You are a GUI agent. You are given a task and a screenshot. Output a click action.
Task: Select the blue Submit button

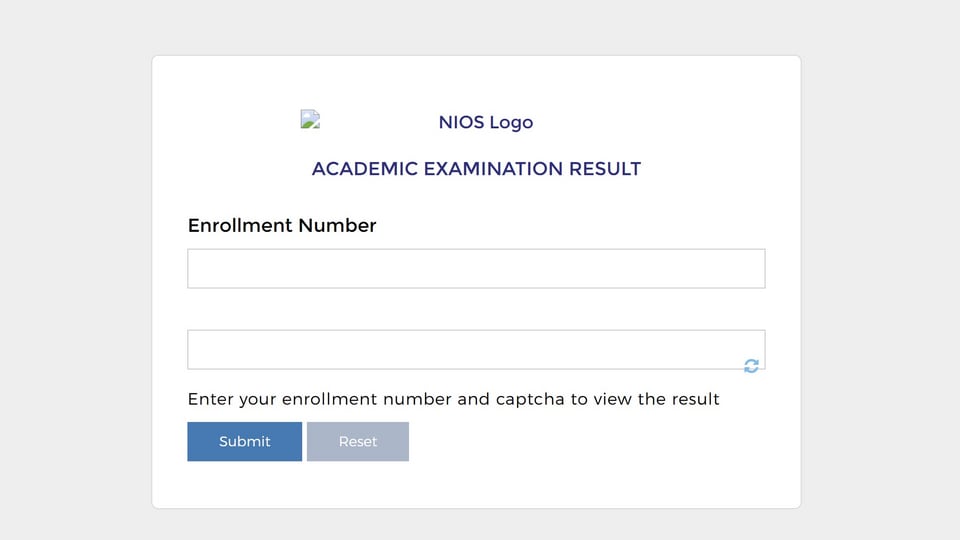coord(244,441)
